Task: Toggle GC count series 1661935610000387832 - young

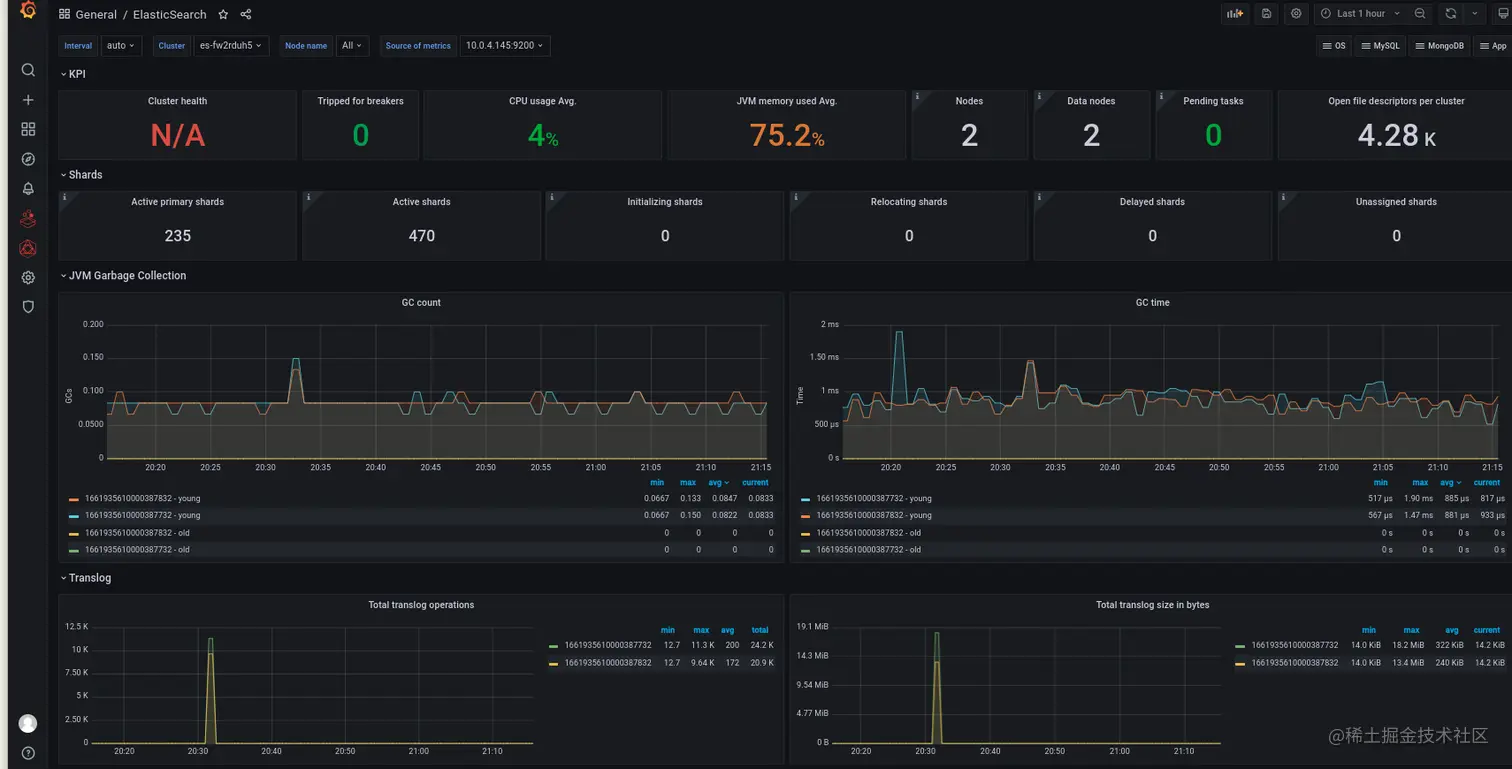Action: click(x=142, y=499)
